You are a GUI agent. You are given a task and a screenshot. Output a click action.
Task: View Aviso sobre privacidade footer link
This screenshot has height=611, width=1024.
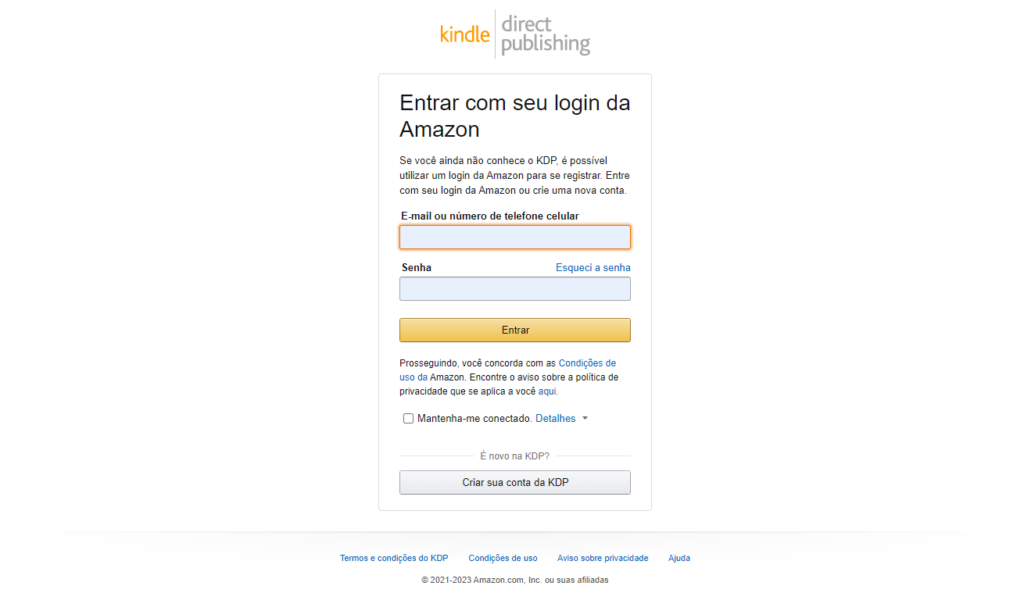603,558
